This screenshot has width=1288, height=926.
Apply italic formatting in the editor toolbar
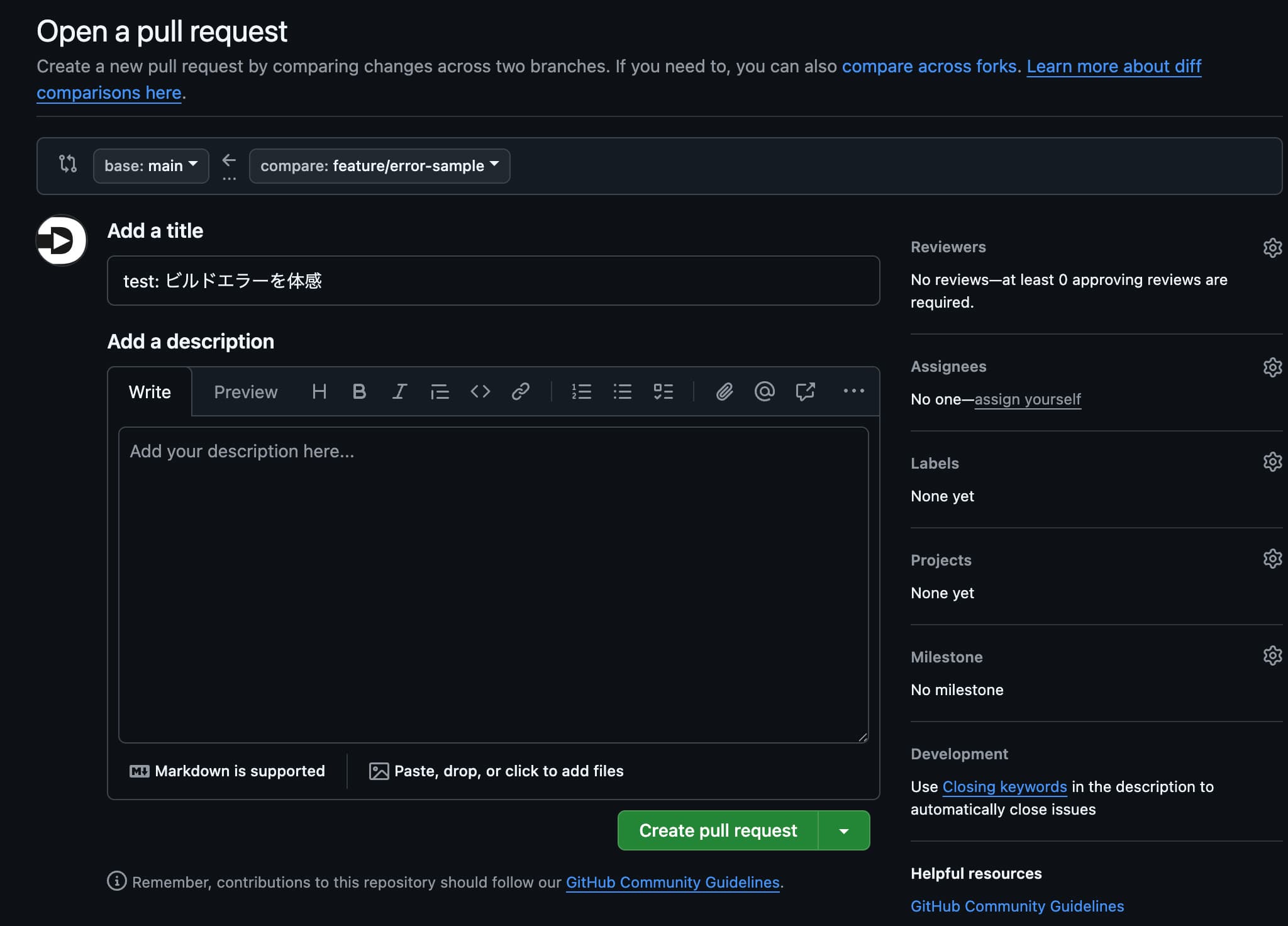pyautogui.click(x=399, y=392)
